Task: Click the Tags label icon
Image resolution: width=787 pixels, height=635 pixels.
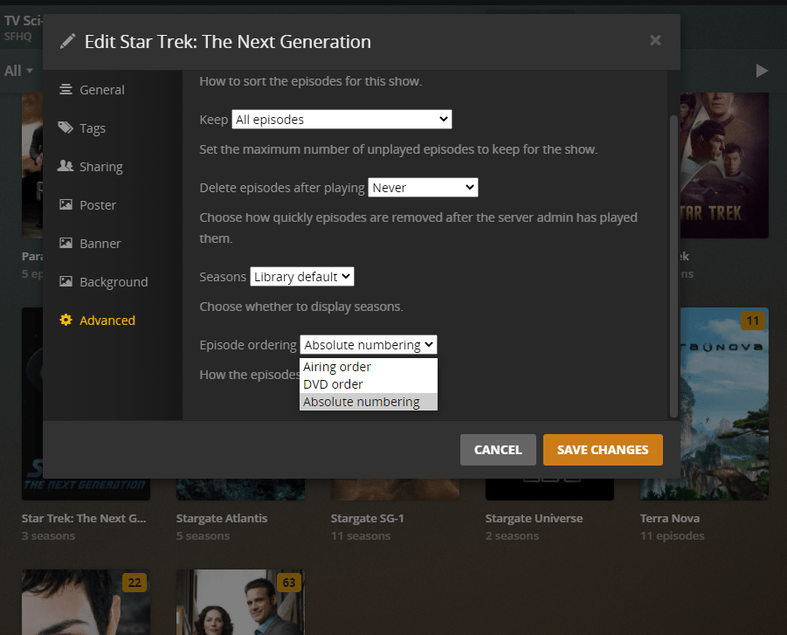Action: 65,128
